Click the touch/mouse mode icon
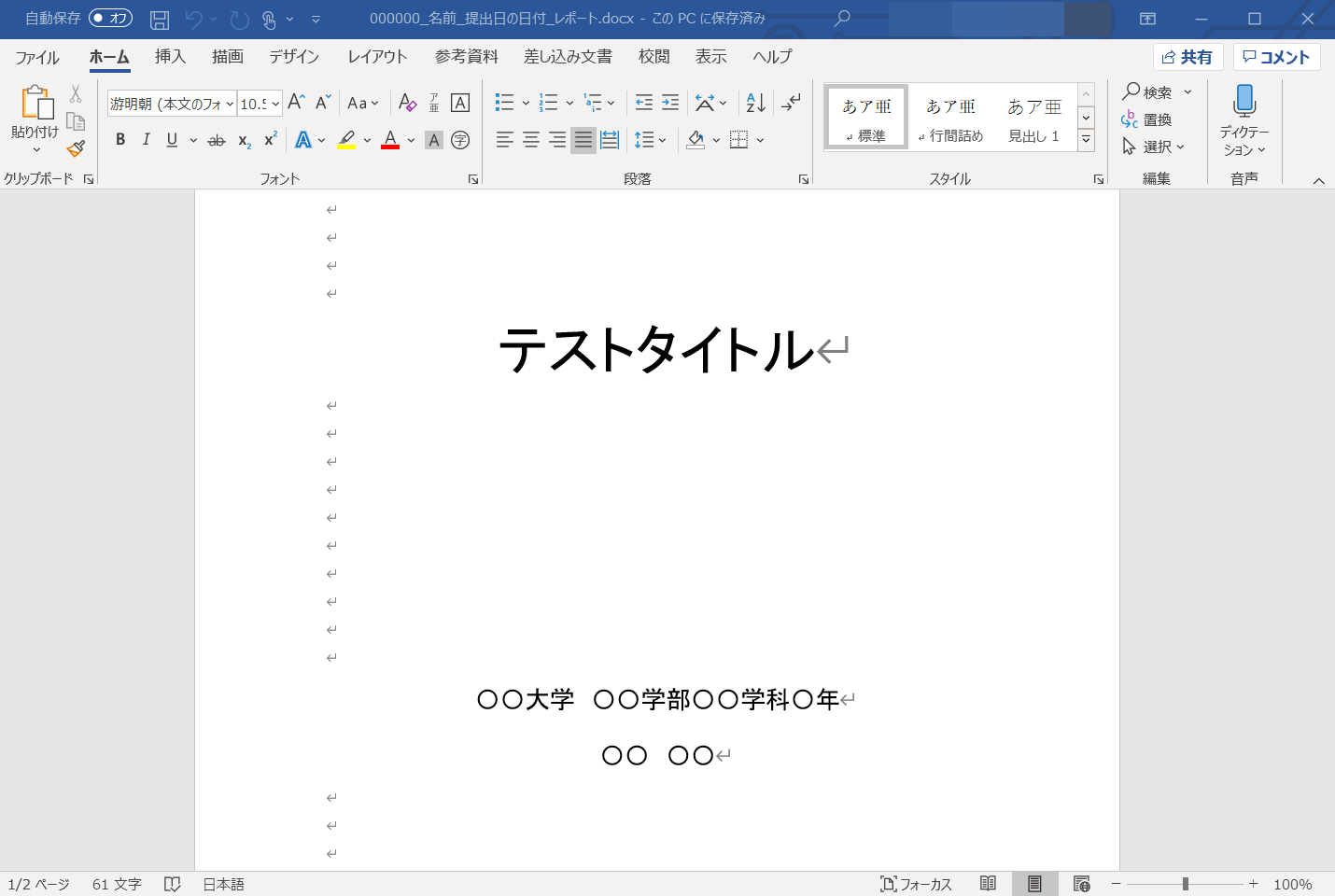This screenshot has height=896, width=1335. coord(269,19)
